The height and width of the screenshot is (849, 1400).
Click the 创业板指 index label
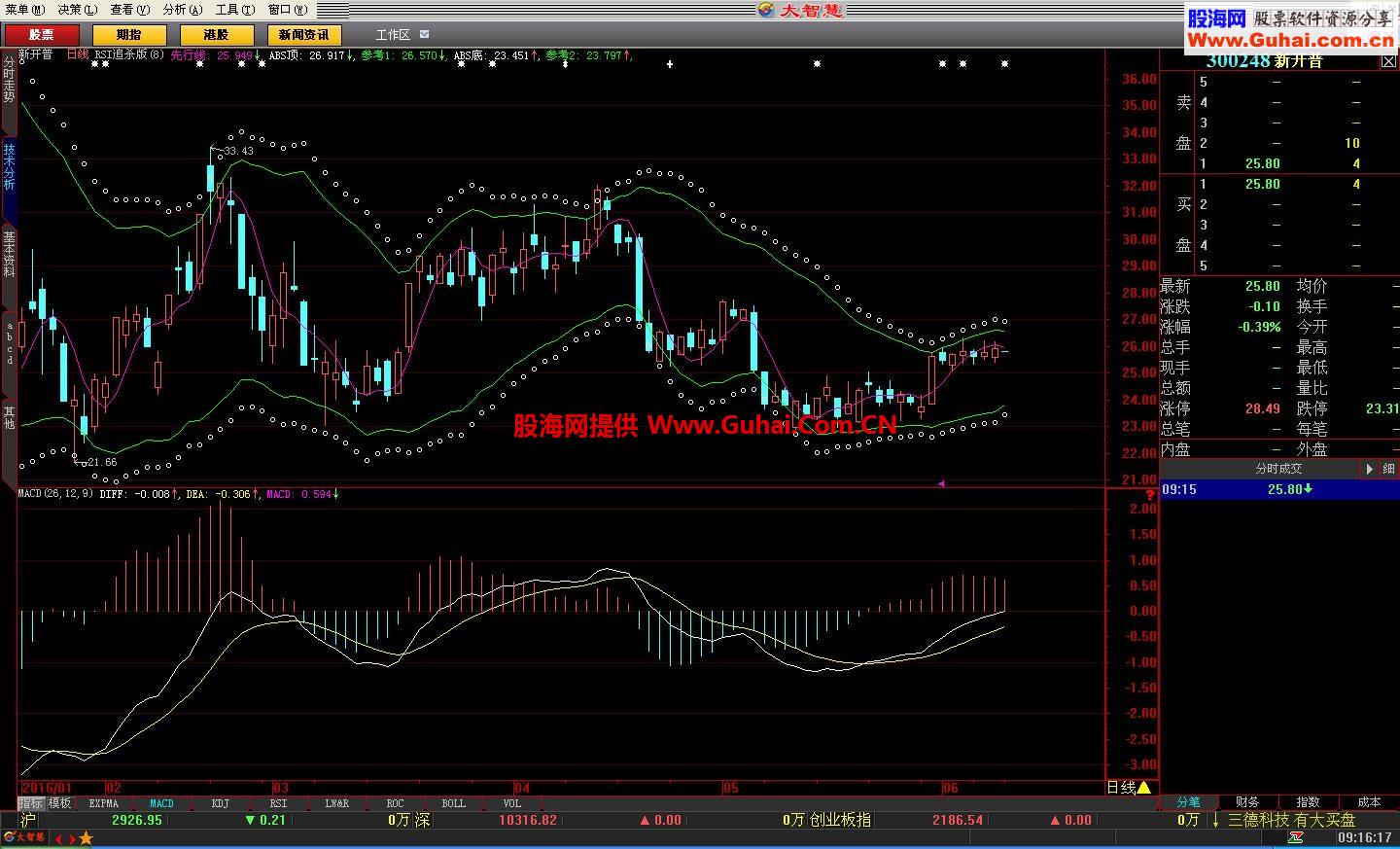coord(841,820)
